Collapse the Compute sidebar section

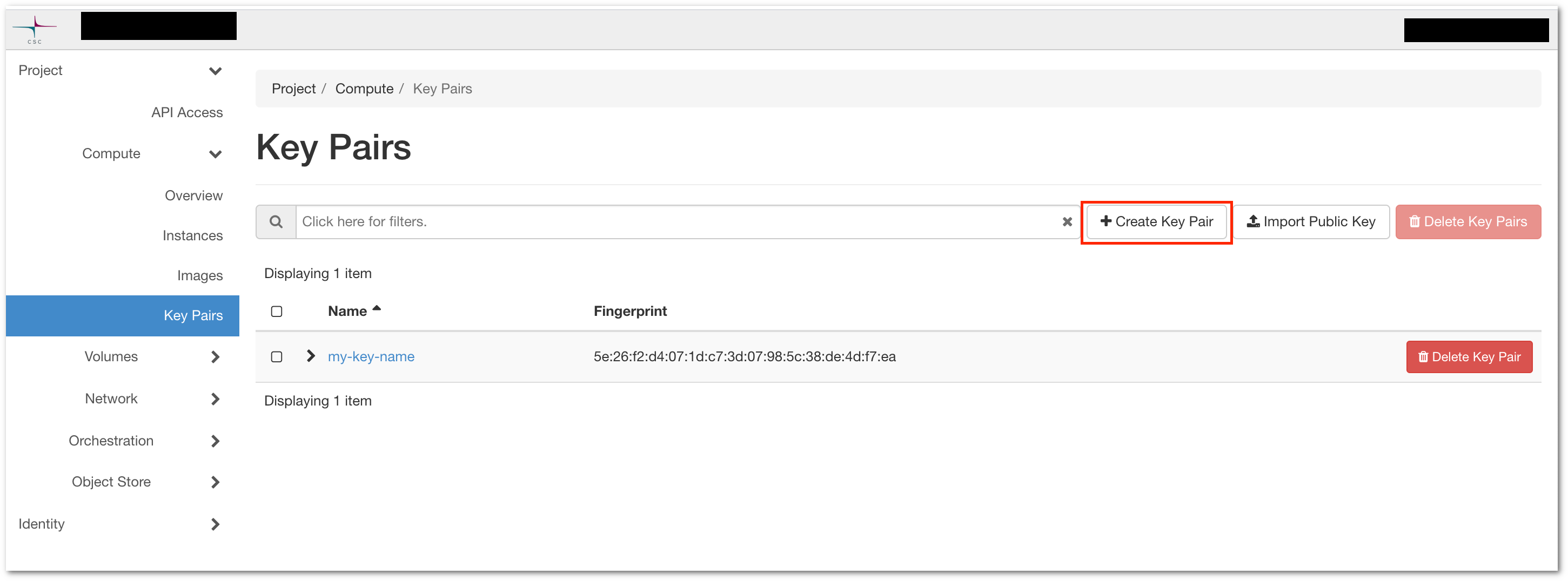(215, 154)
